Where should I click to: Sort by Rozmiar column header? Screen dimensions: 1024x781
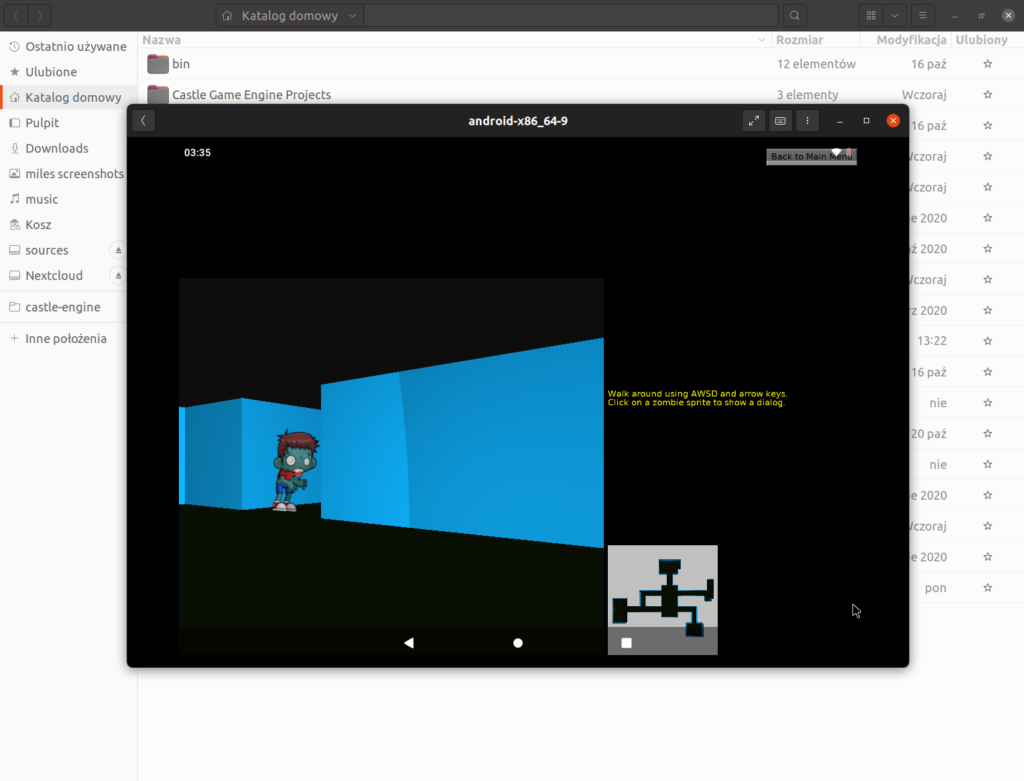[799, 40]
